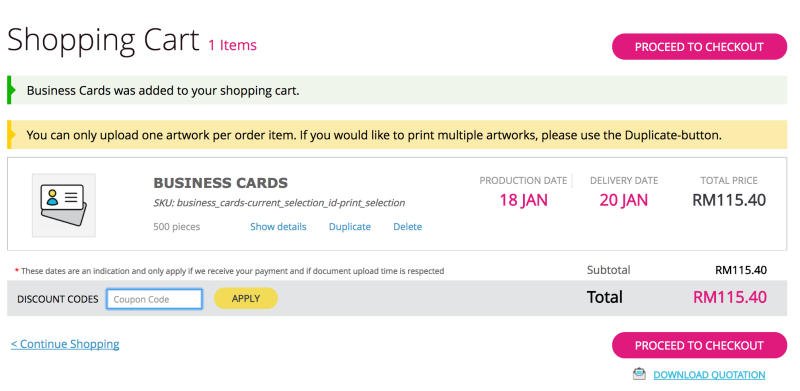Viewport: 800px width, 391px height.
Task: Open the Download Quotation link
Action: coord(709,375)
